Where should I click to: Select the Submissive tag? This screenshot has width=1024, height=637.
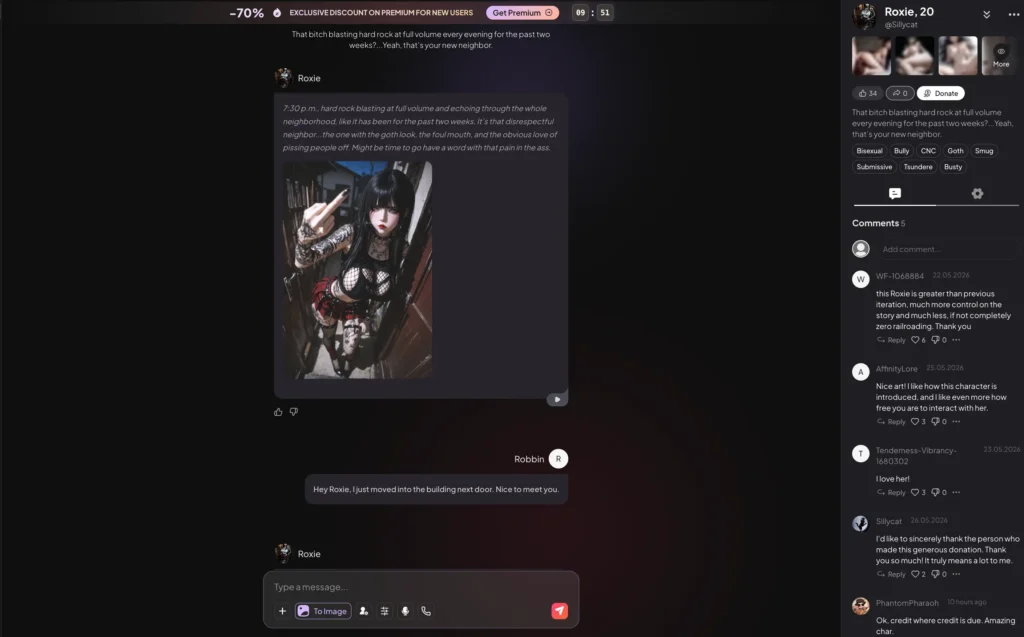(874, 167)
